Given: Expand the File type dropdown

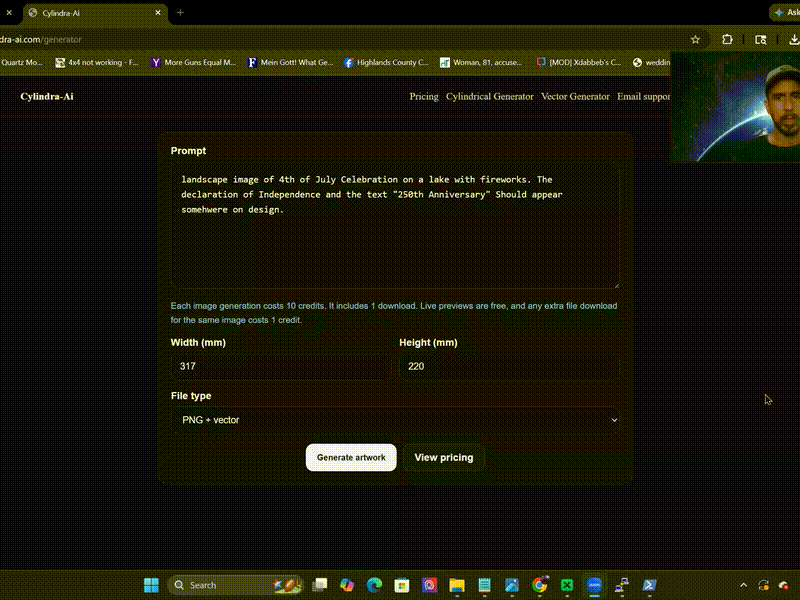Looking at the screenshot, I should point(395,420).
